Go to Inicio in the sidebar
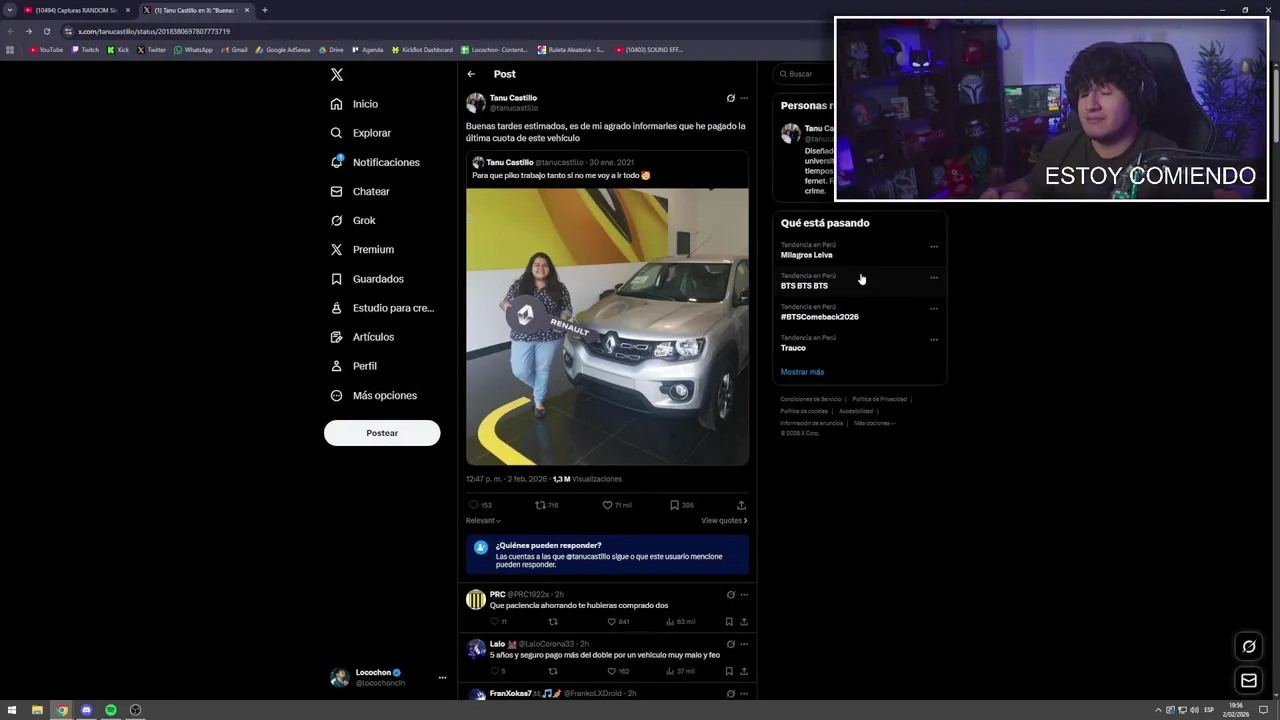This screenshot has height=720, width=1280. (354, 104)
